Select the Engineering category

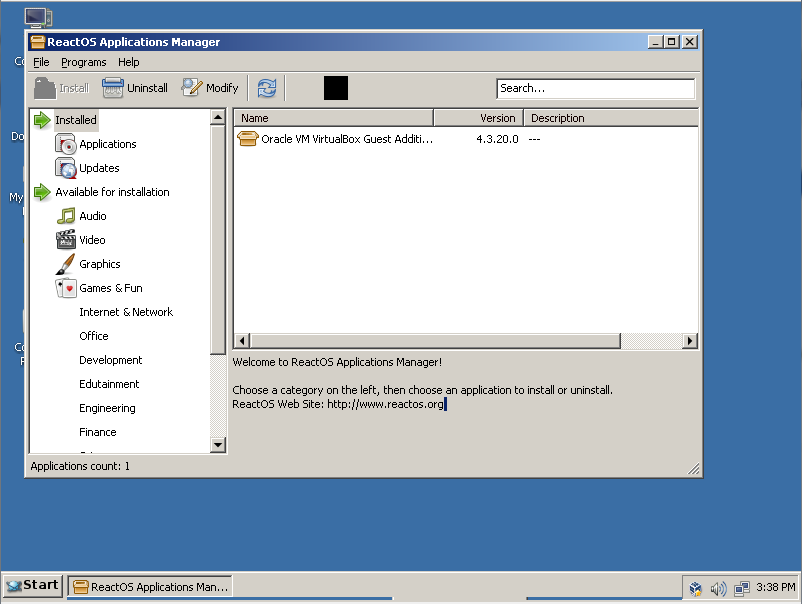coord(107,409)
